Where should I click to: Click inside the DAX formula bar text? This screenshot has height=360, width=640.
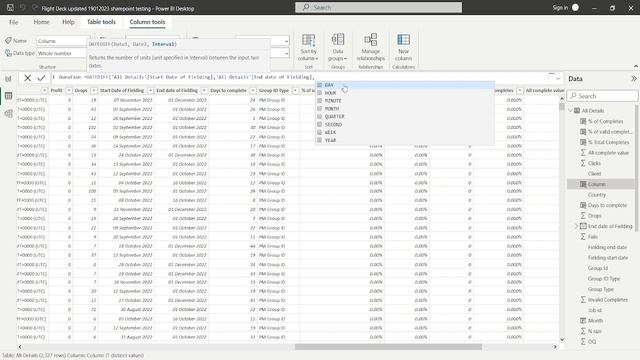pos(186,77)
